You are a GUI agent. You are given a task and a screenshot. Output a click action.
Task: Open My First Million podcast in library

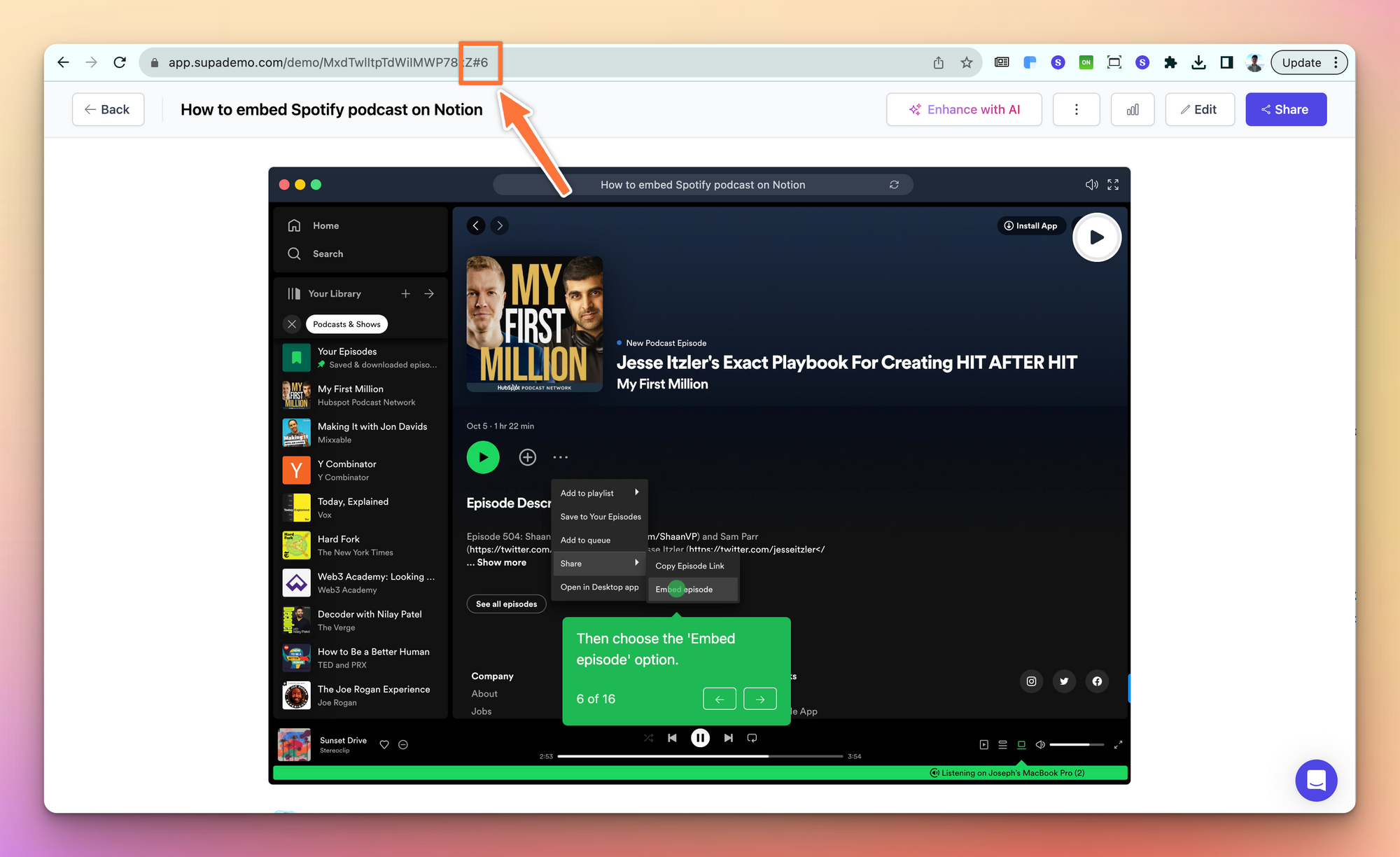point(360,395)
